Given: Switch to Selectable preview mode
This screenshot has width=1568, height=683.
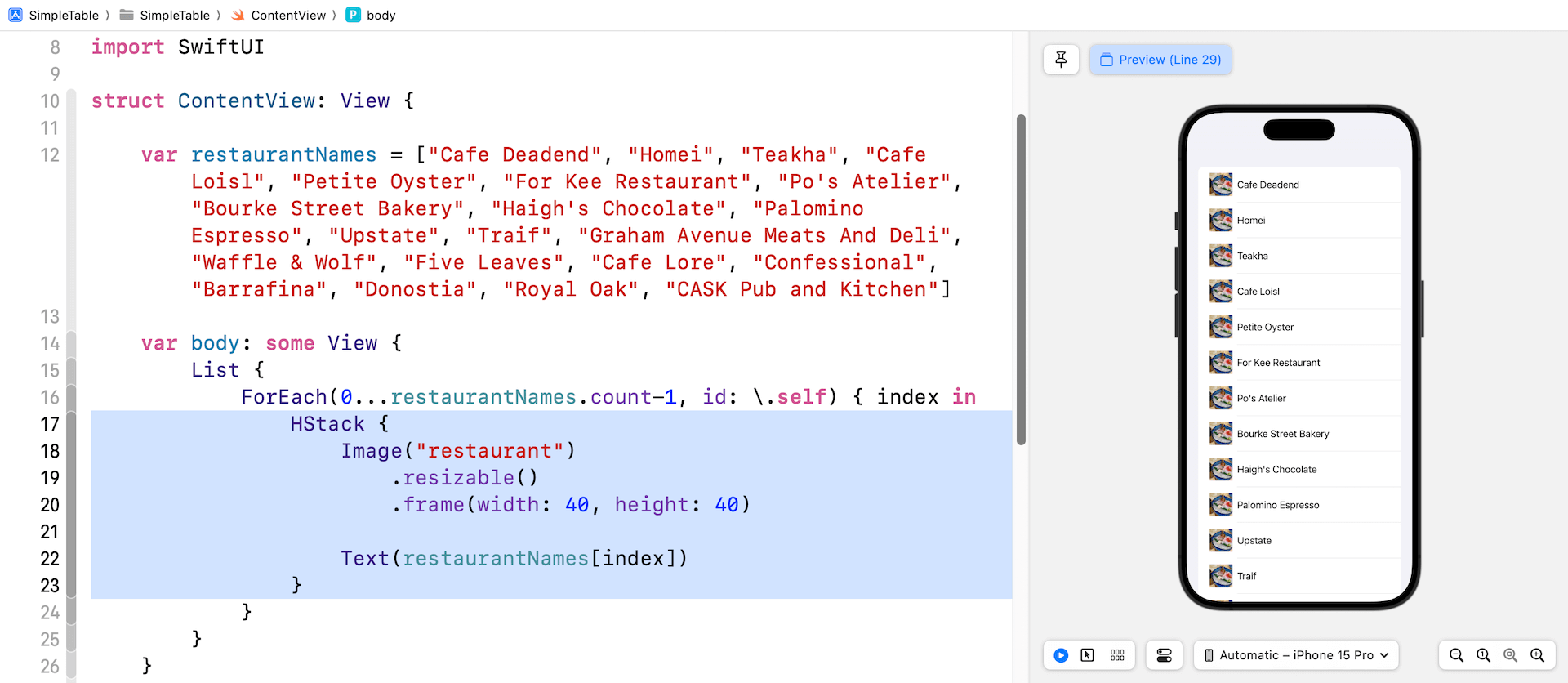Looking at the screenshot, I should tap(1088, 655).
